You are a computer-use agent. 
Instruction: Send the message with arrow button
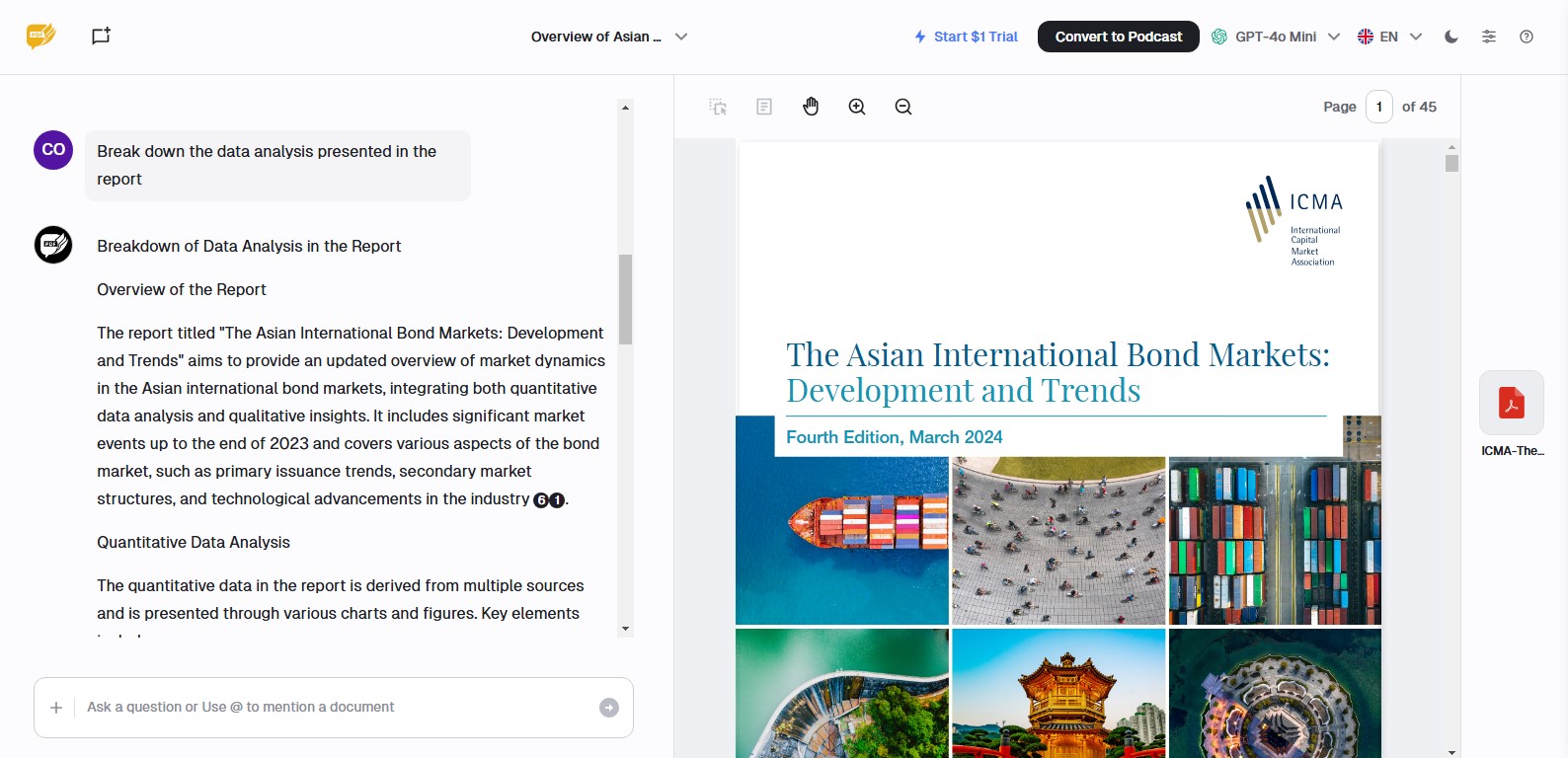[x=609, y=708]
